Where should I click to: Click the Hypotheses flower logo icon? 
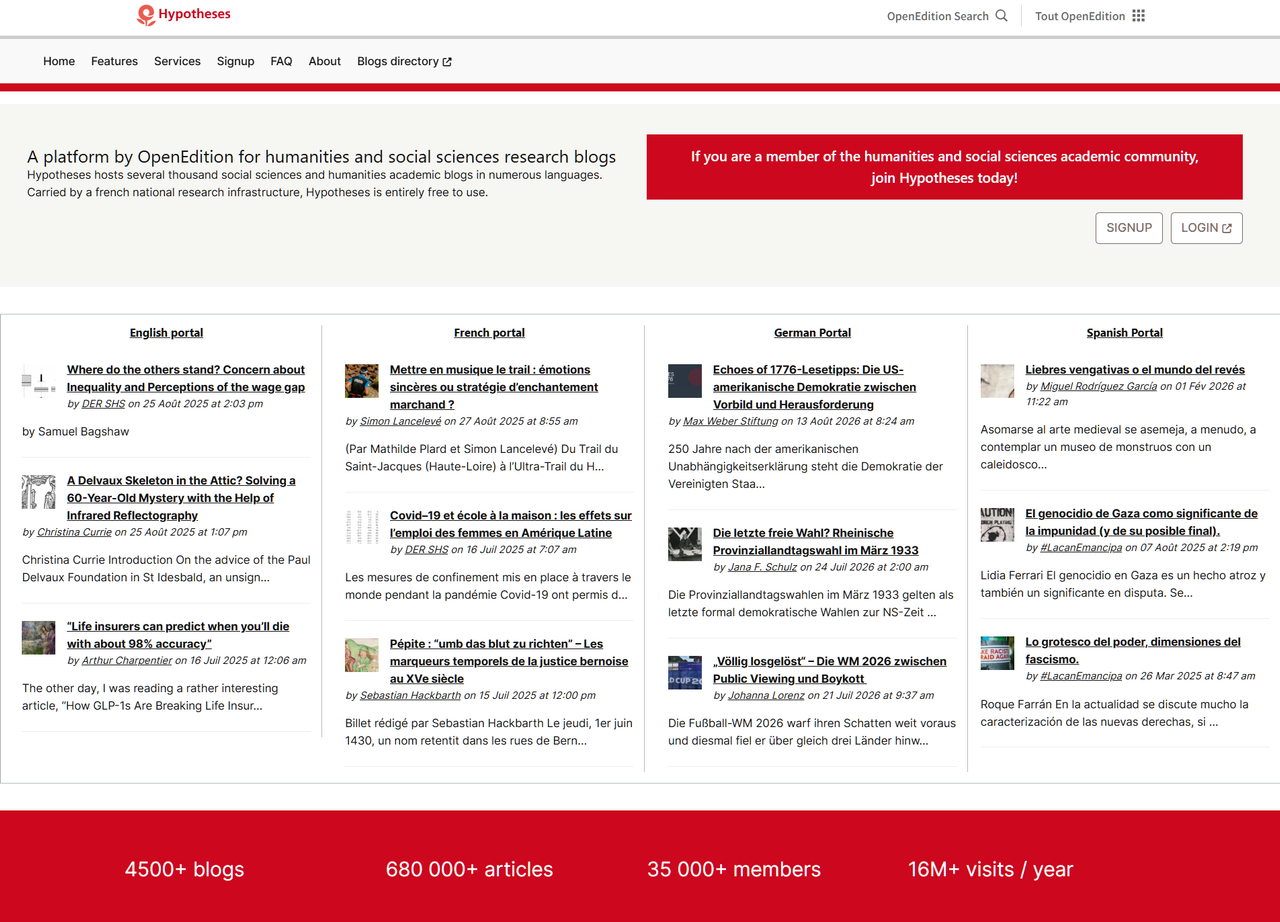[146, 15]
